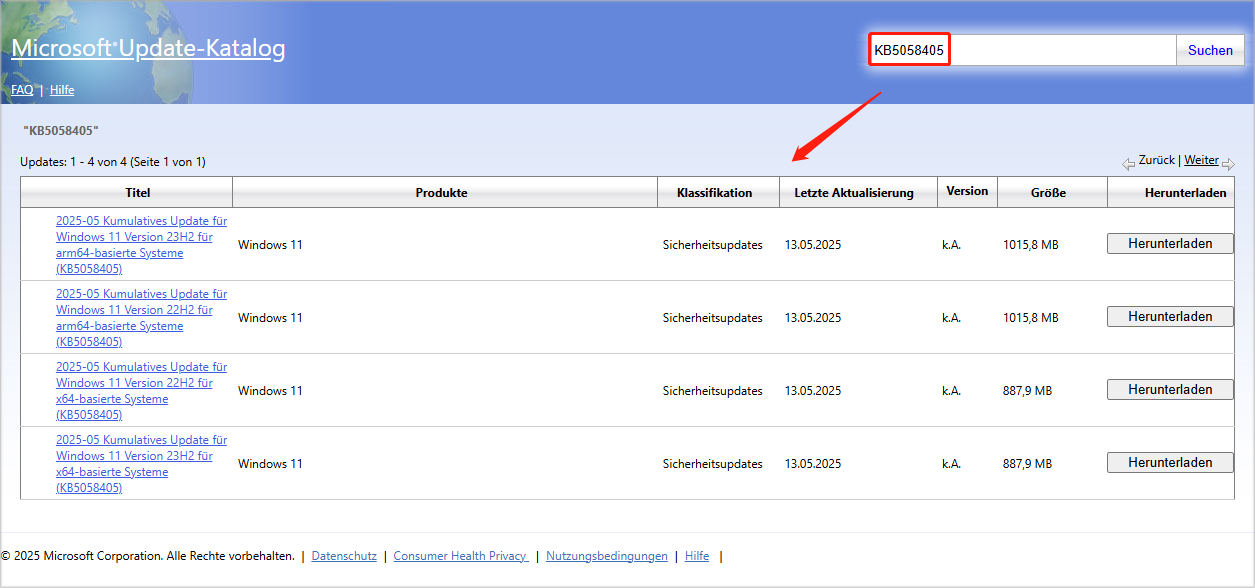Image resolution: width=1255 pixels, height=588 pixels.
Task: Open Windows 11 Version 22H2 x64 update link
Action: pyautogui.click(x=141, y=391)
